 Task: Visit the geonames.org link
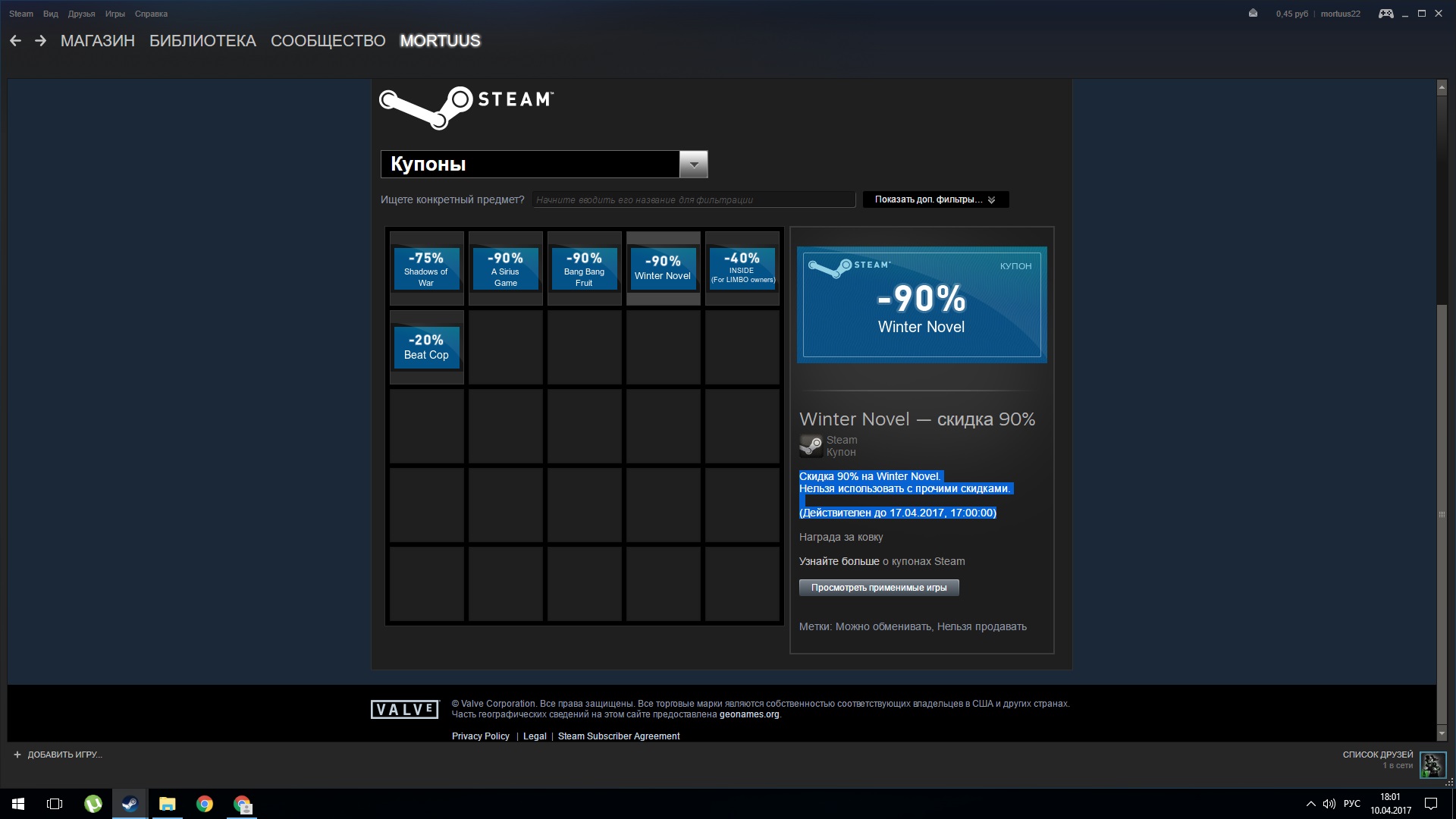[749, 714]
